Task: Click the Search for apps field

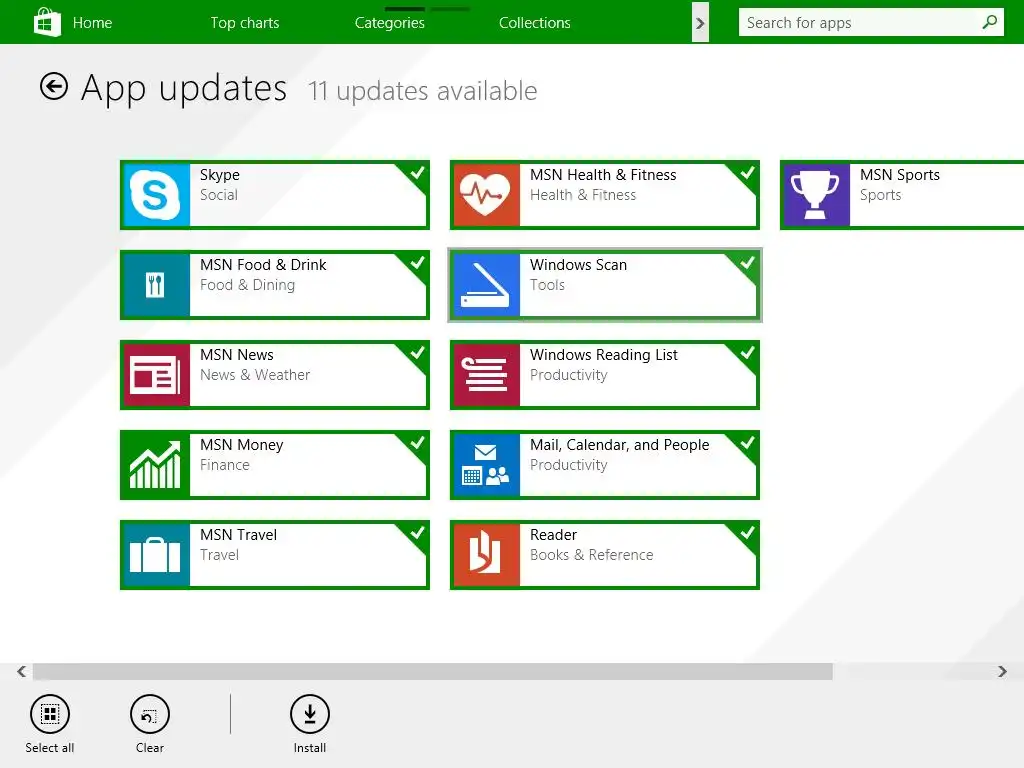Action: click(x=871, y=23)
